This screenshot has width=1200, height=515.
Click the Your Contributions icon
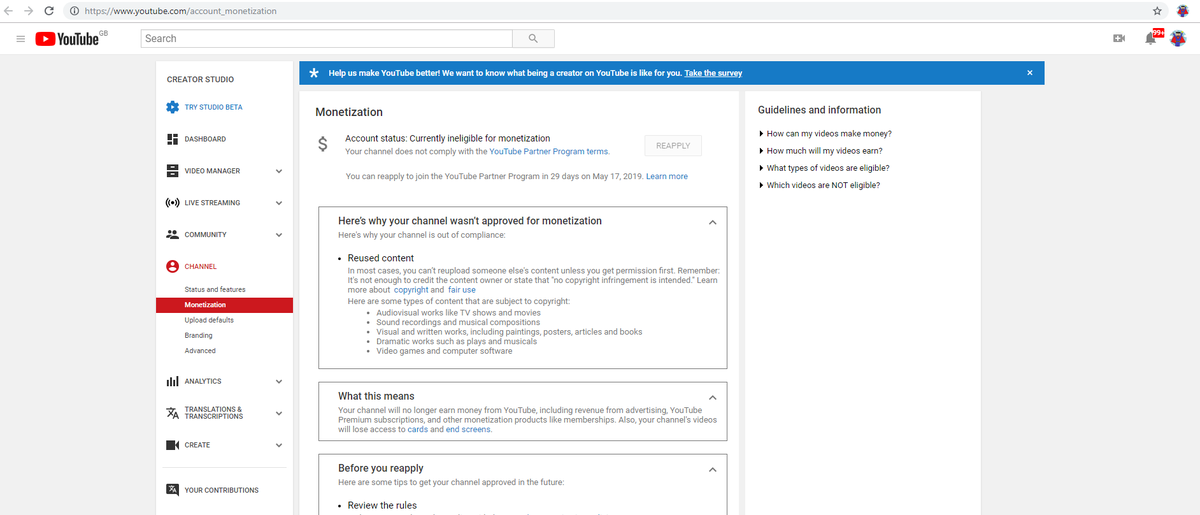tap(172, 490)
